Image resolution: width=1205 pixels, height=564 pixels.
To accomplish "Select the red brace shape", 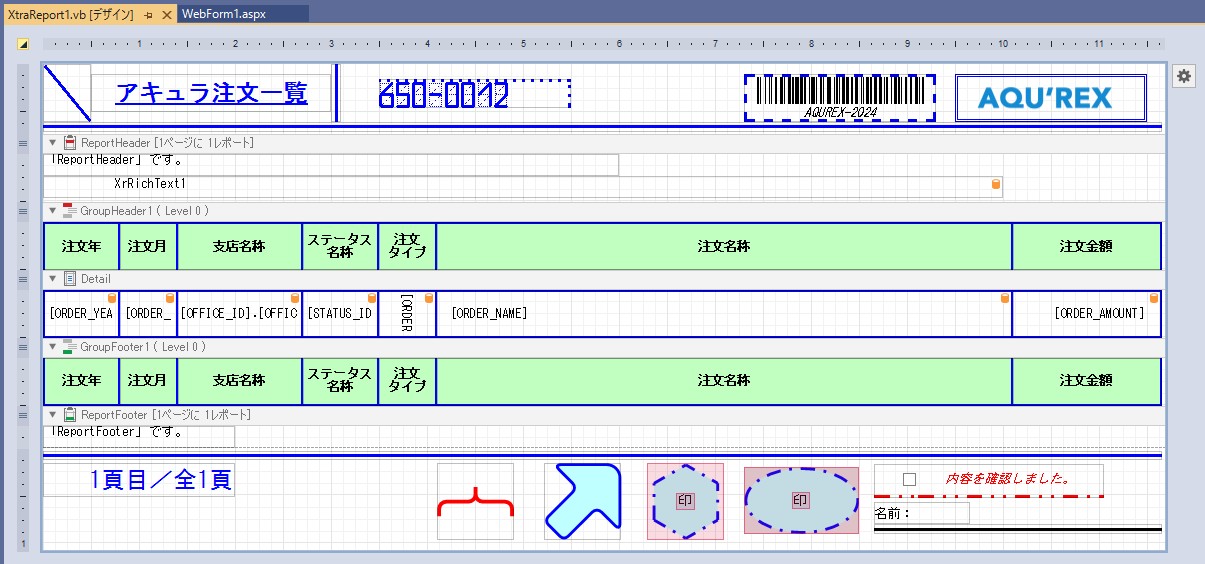I will pyautogui.click(x=475, y=502).
